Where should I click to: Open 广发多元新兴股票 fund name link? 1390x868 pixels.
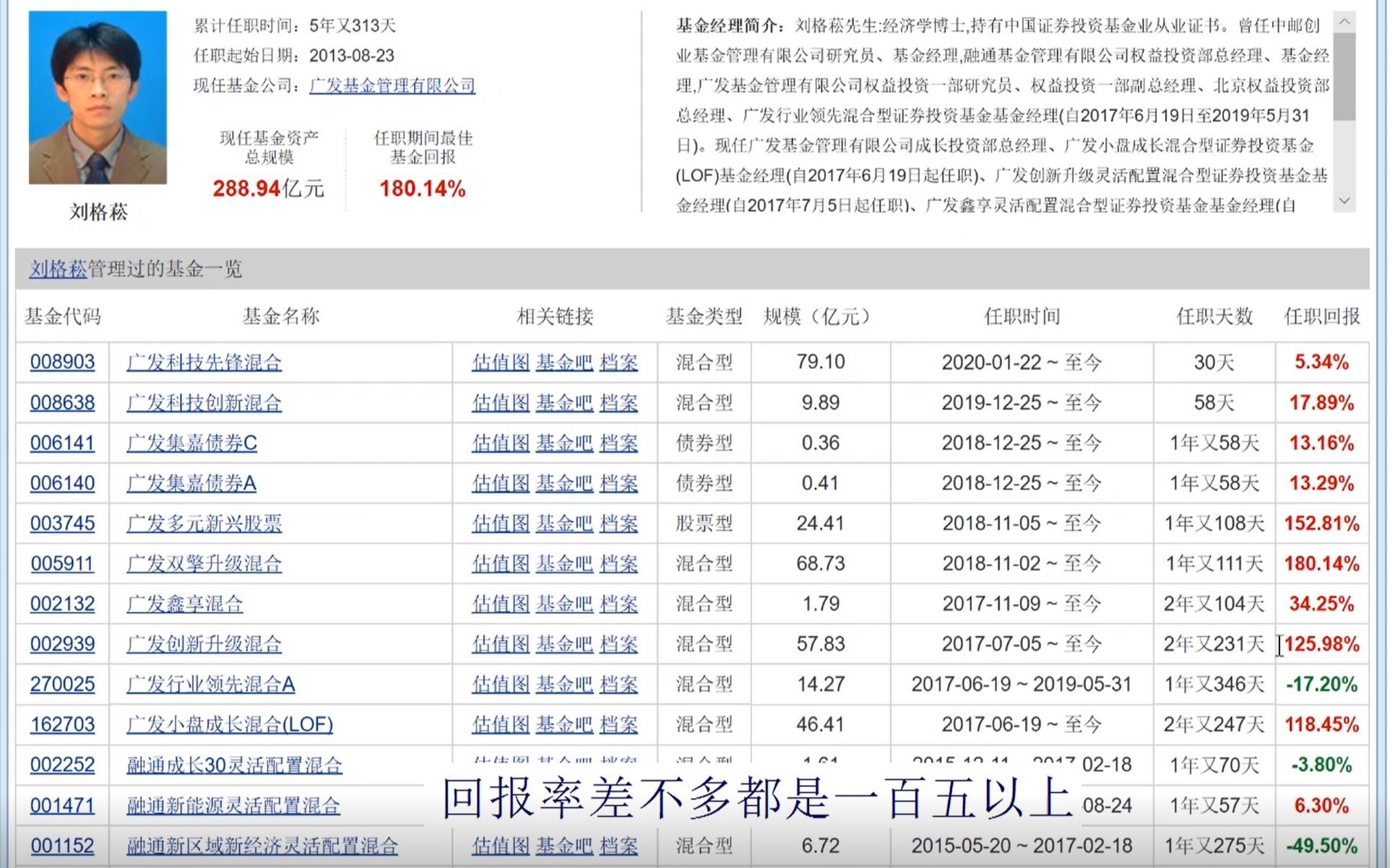click(204, 524)
